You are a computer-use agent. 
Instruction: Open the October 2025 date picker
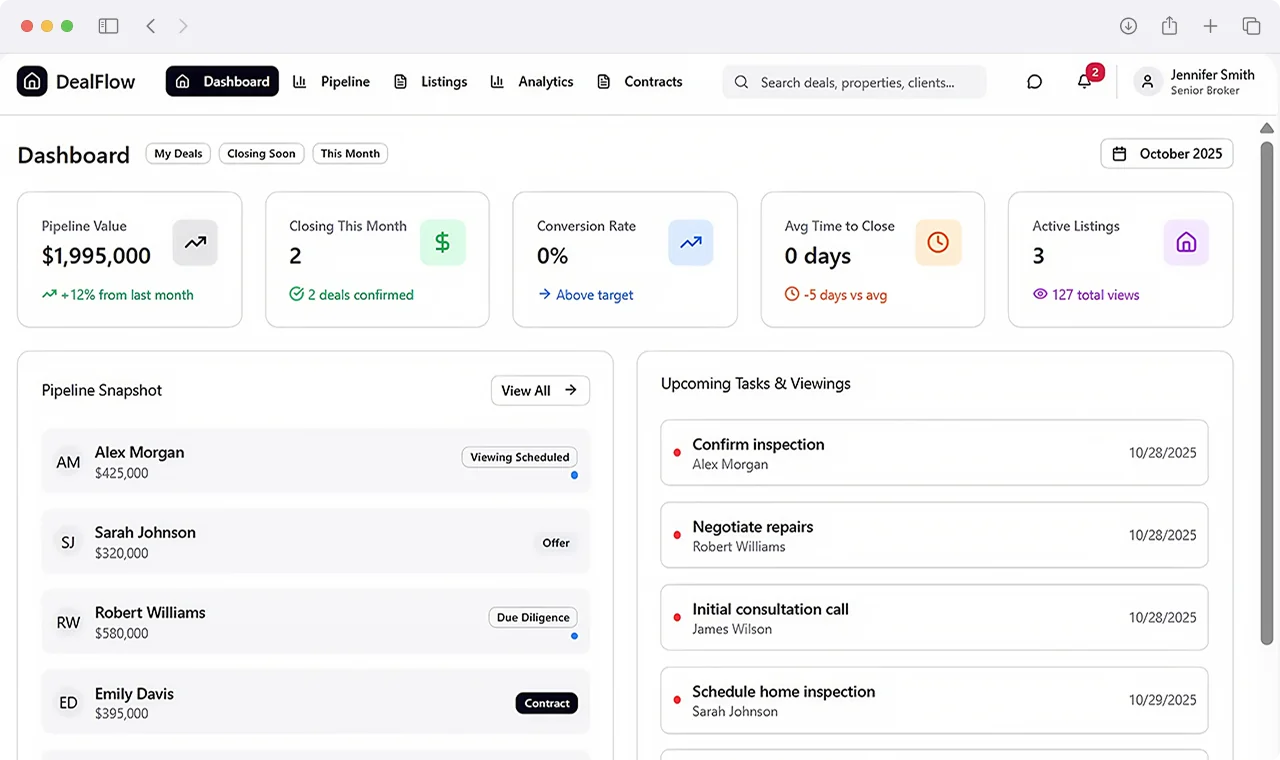point(1167,154)
